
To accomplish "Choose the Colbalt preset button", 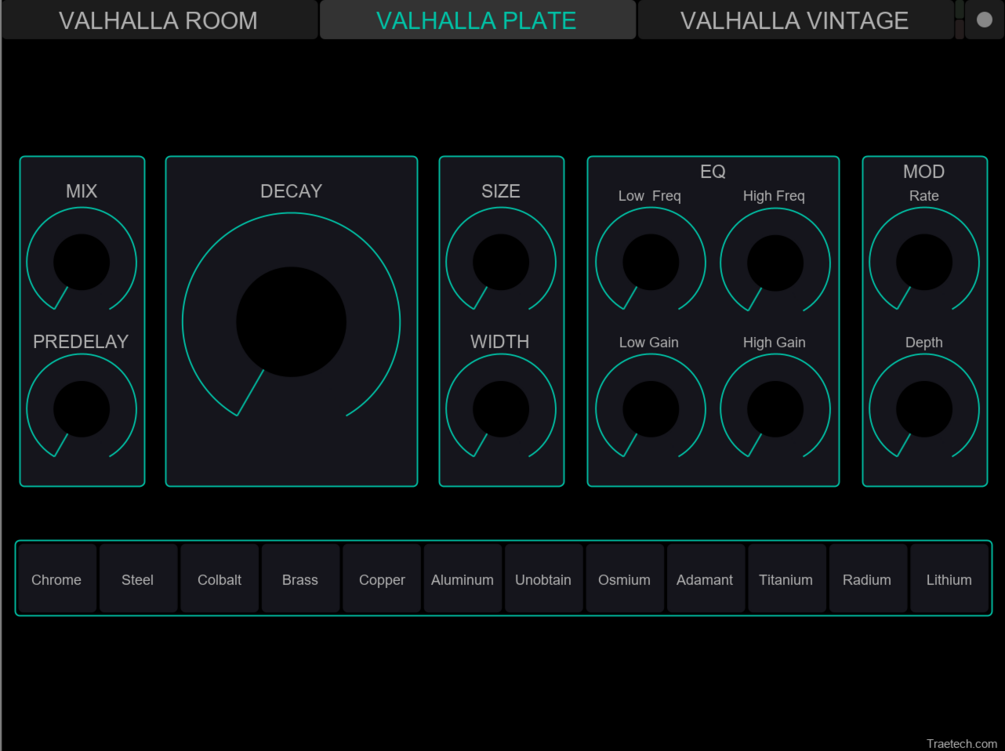I will (x=219, y=579).
